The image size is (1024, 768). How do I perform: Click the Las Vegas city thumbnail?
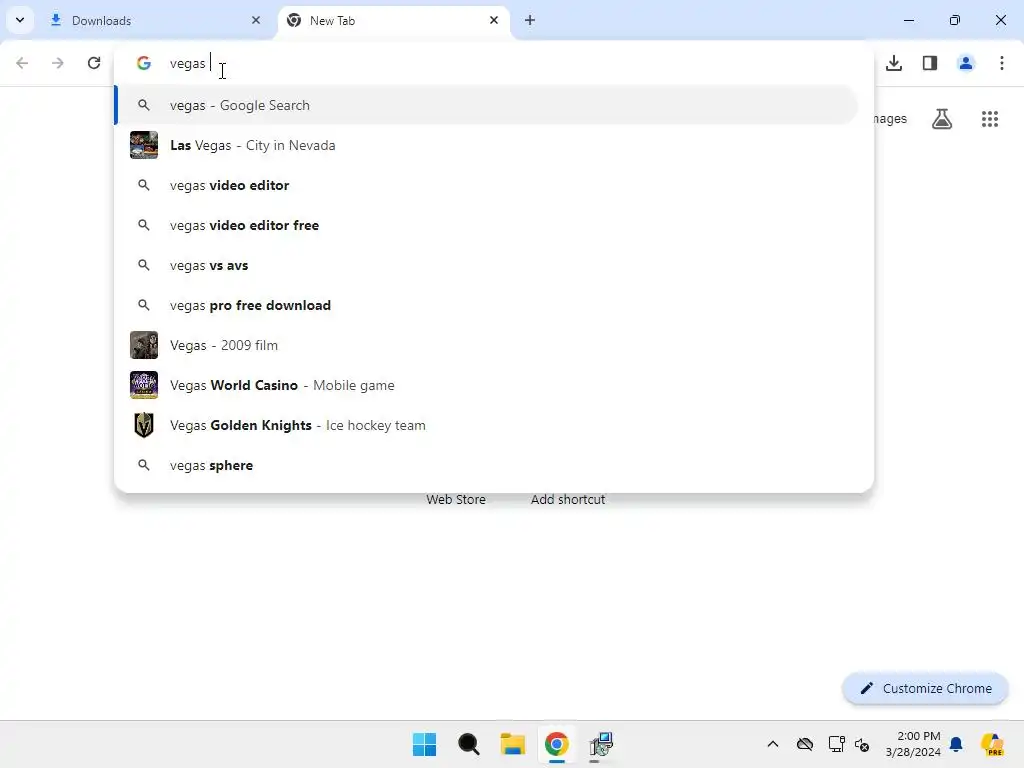pos(144,145)
